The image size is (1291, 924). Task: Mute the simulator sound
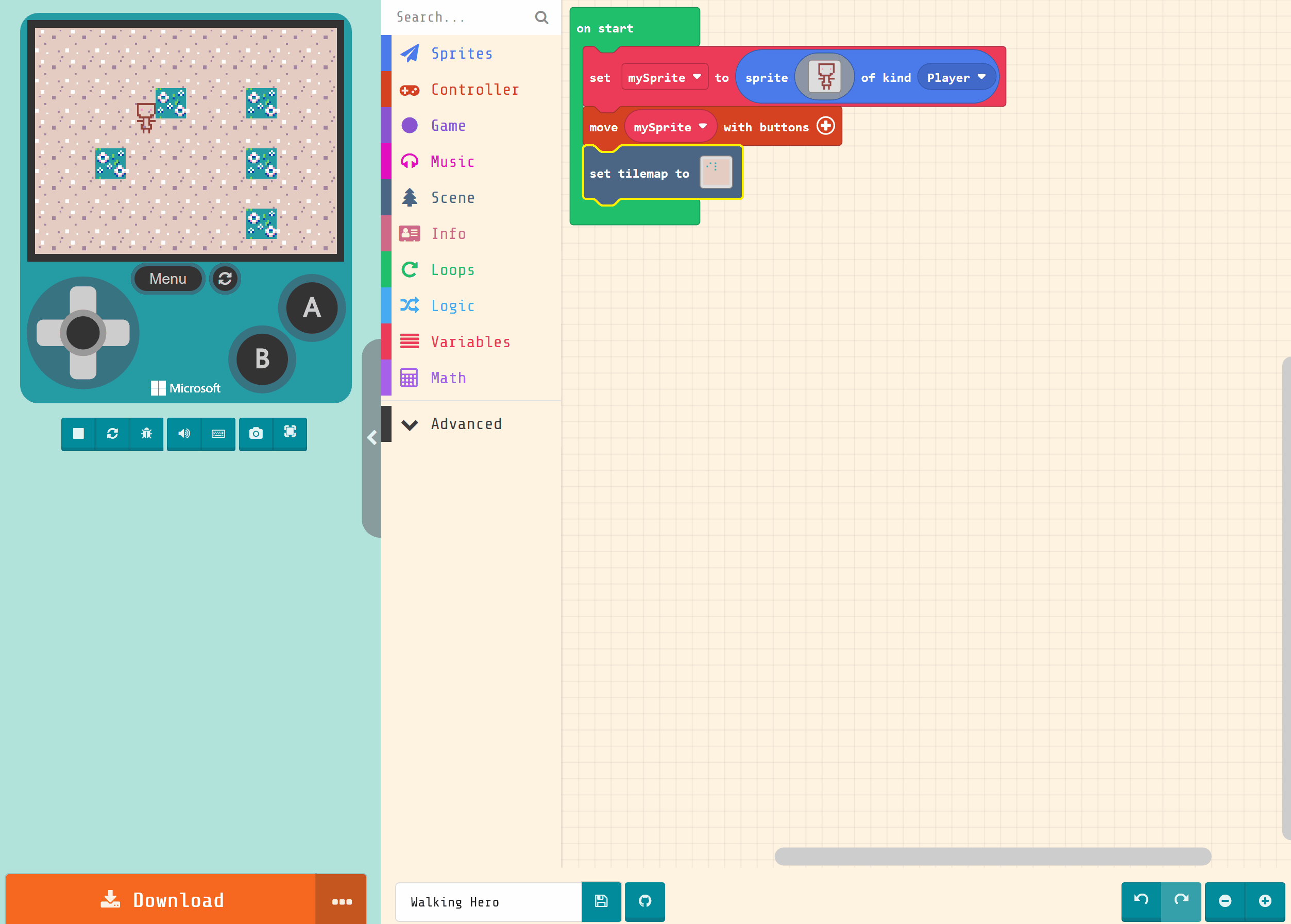[184, 434]
